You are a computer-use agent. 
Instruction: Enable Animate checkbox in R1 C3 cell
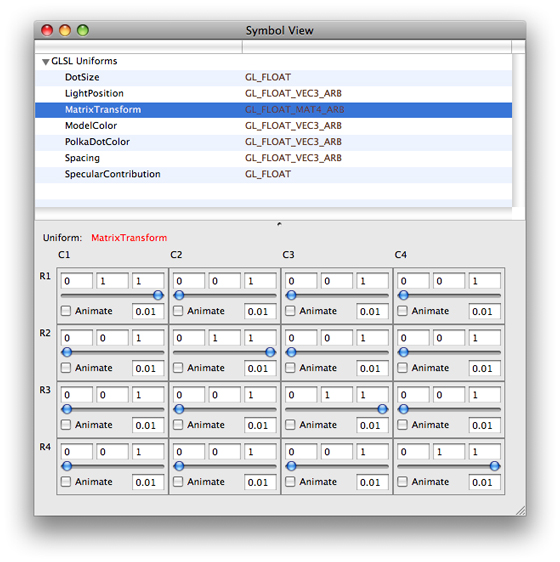point(290,311)
